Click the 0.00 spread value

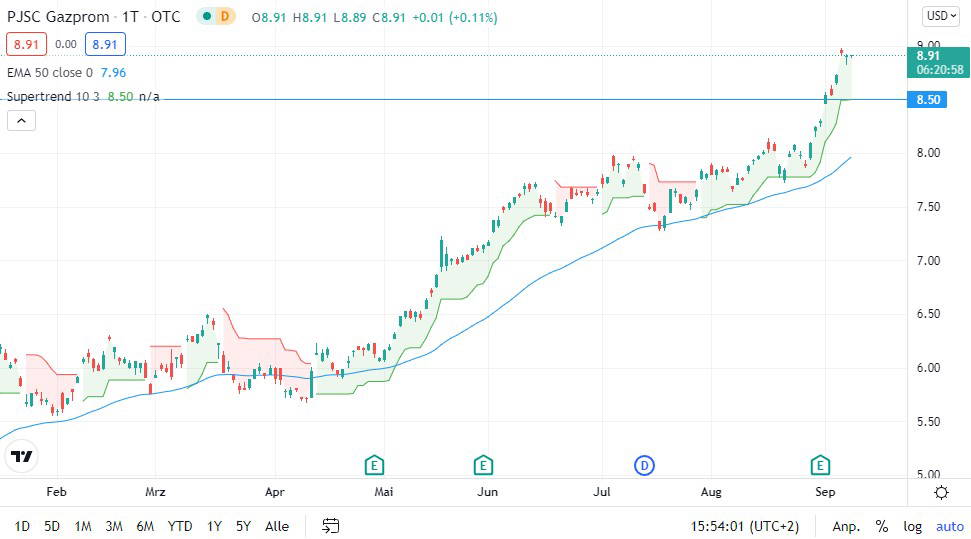tap(66, 45)
